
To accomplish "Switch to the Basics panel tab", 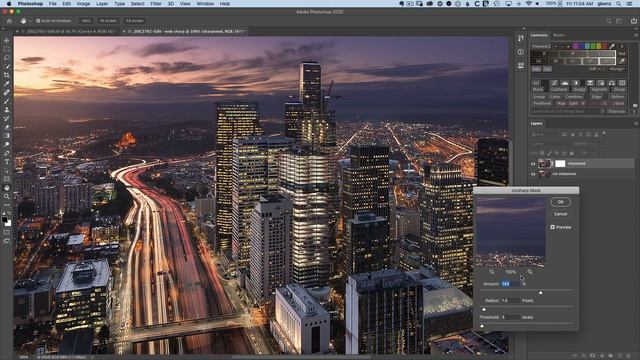I will 559,36.
